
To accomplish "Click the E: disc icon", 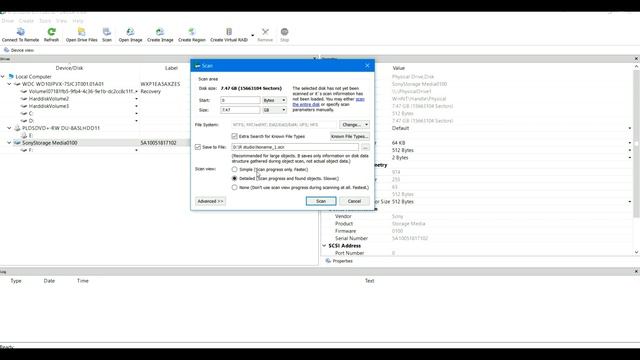I will [x=24, y=136].
